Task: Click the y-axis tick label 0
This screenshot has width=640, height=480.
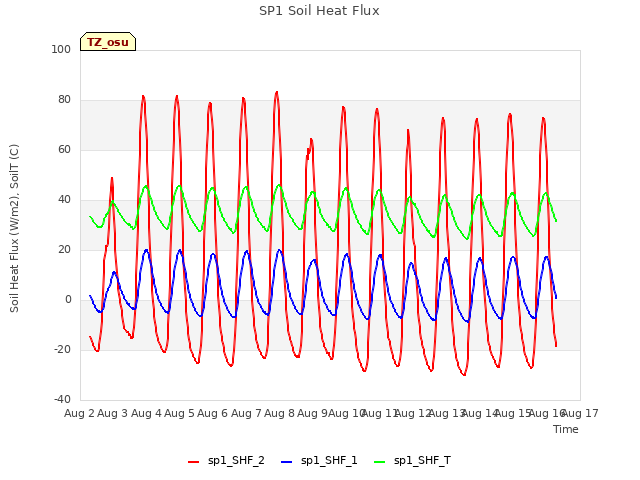Action: (68, 300)
